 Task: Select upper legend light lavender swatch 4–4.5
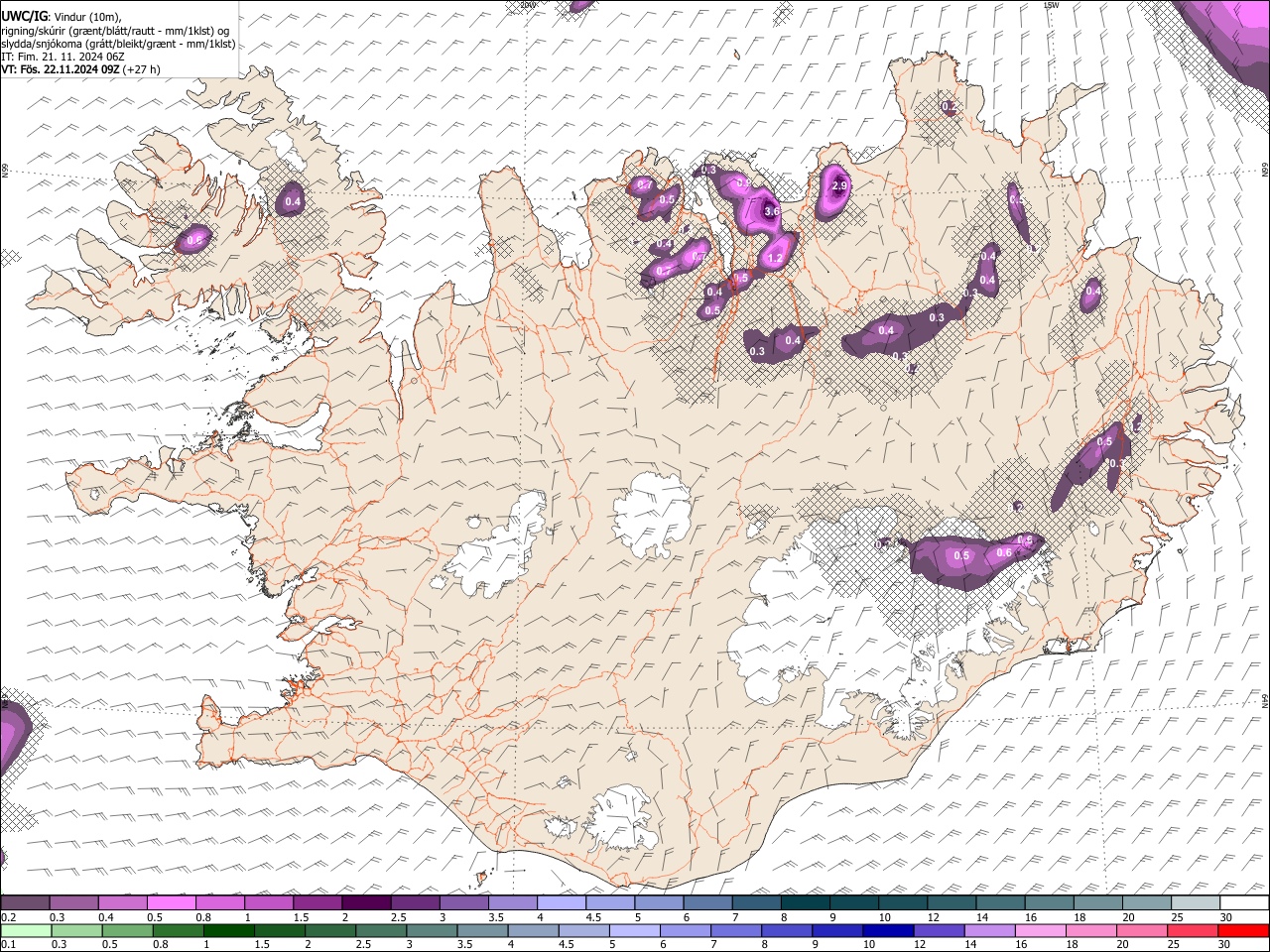(x=561, y=902)
